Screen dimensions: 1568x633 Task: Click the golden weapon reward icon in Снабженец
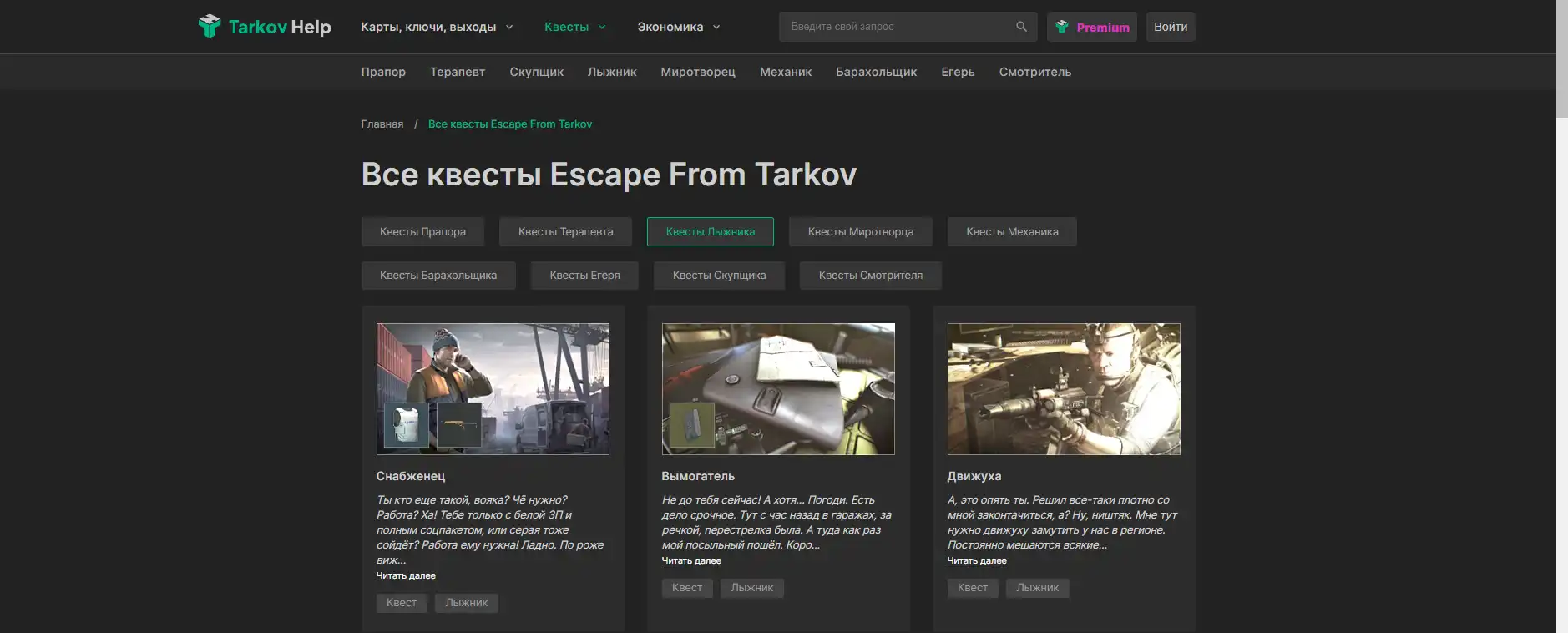tap(459, 424)
